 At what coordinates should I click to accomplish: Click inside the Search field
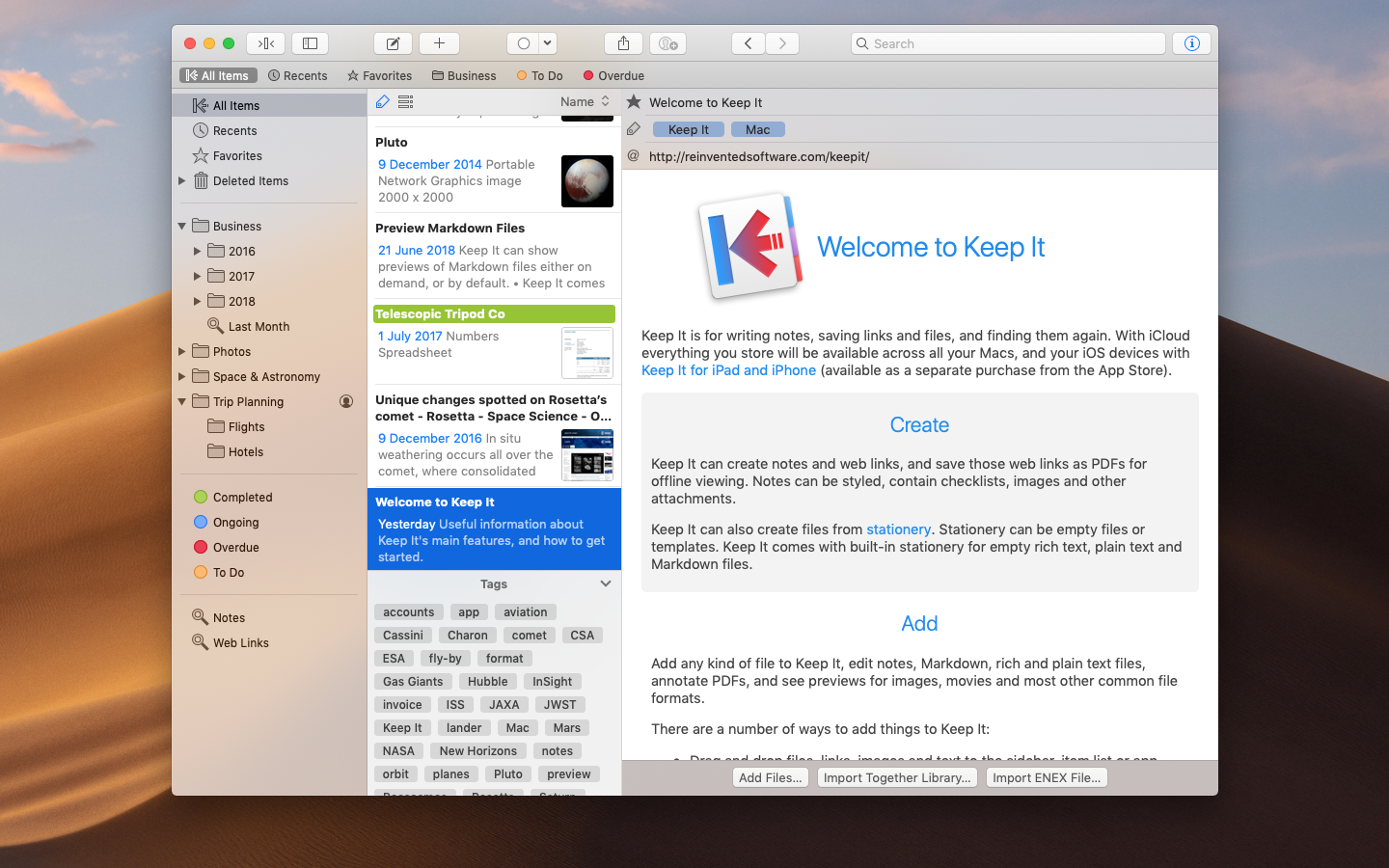point(1008,43)
